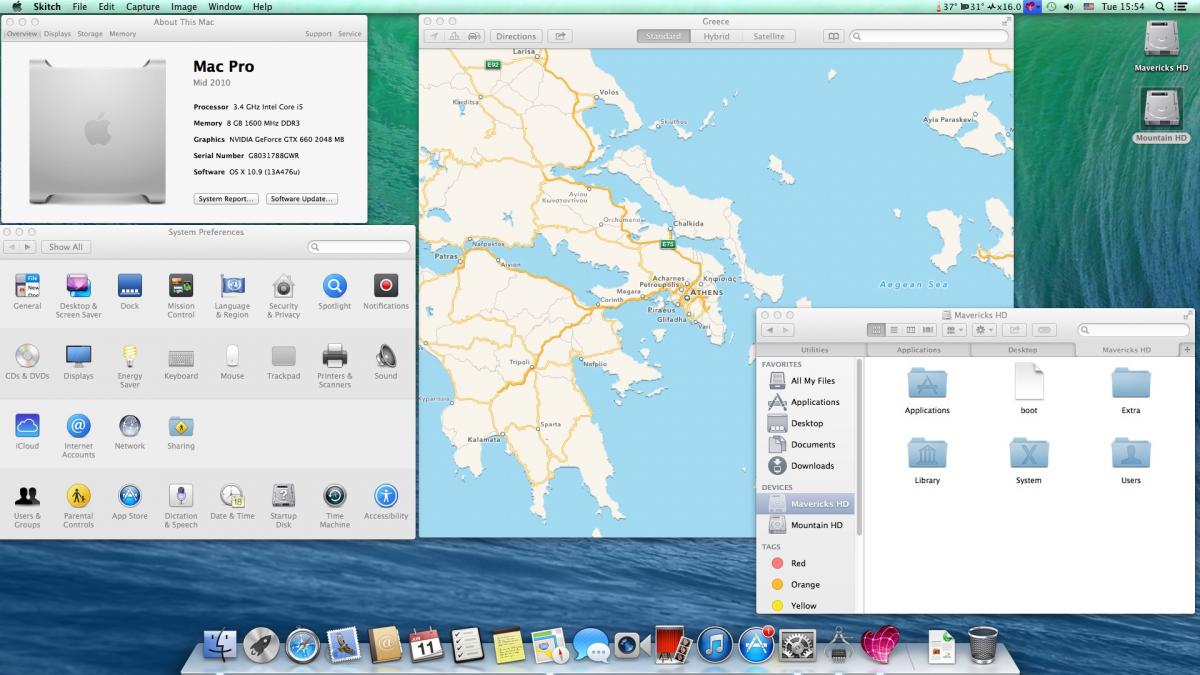Viewport: 1200px width, 675px height.
Task: Open Language & Region preferences
Action: coord(232,295)
